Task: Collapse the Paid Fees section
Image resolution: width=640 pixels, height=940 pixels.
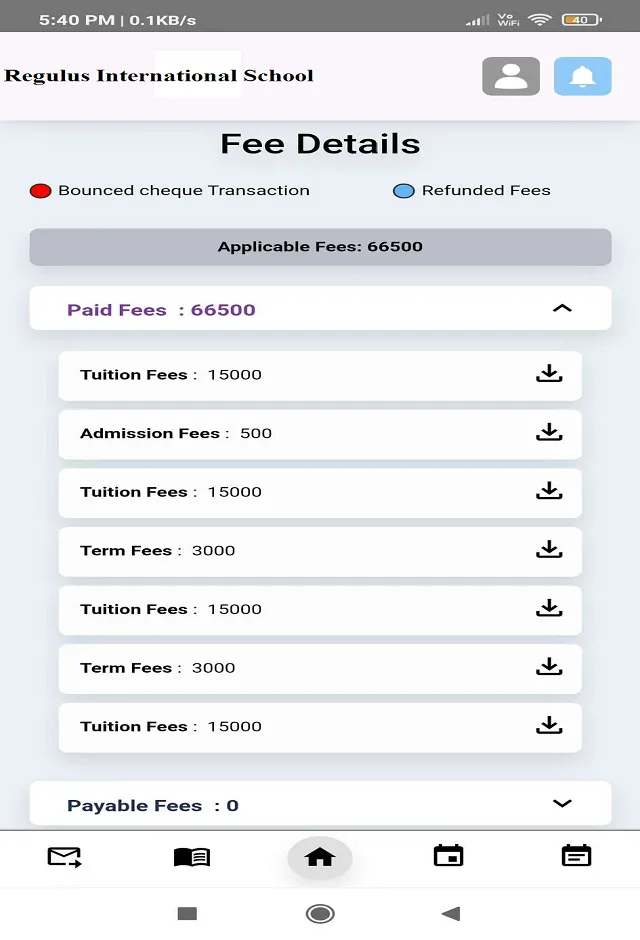Action: click(562, 308)
